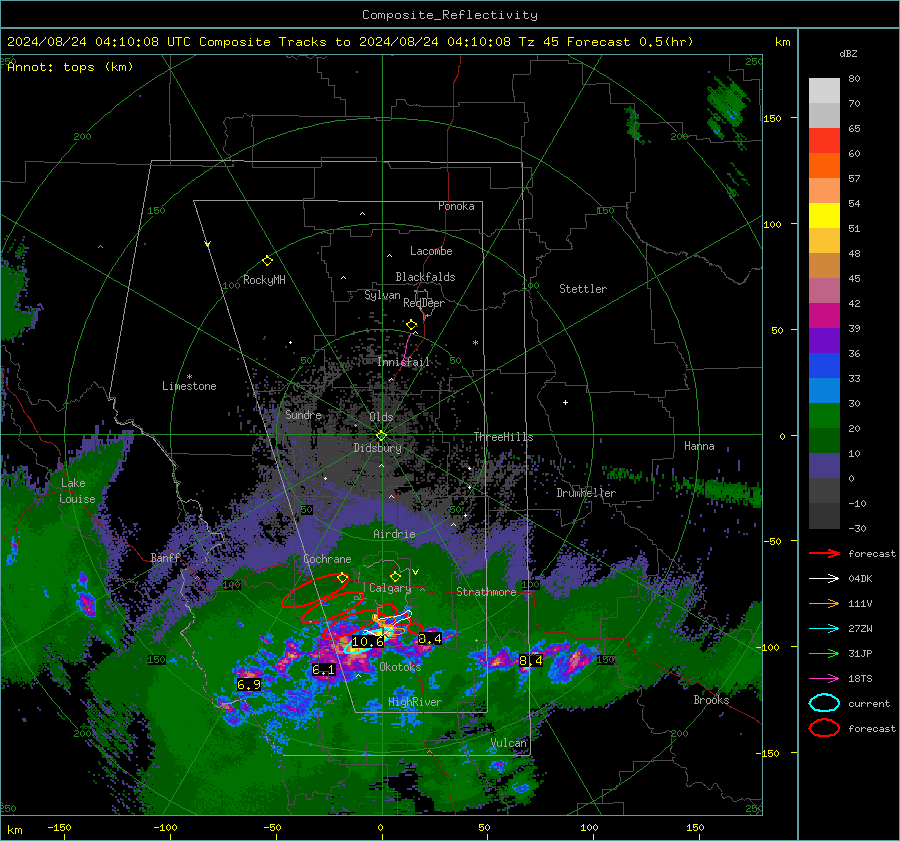The image size is (900, 841).
Task: Click the red forecast ellipse legend symbol
Action: coord(824,728)
